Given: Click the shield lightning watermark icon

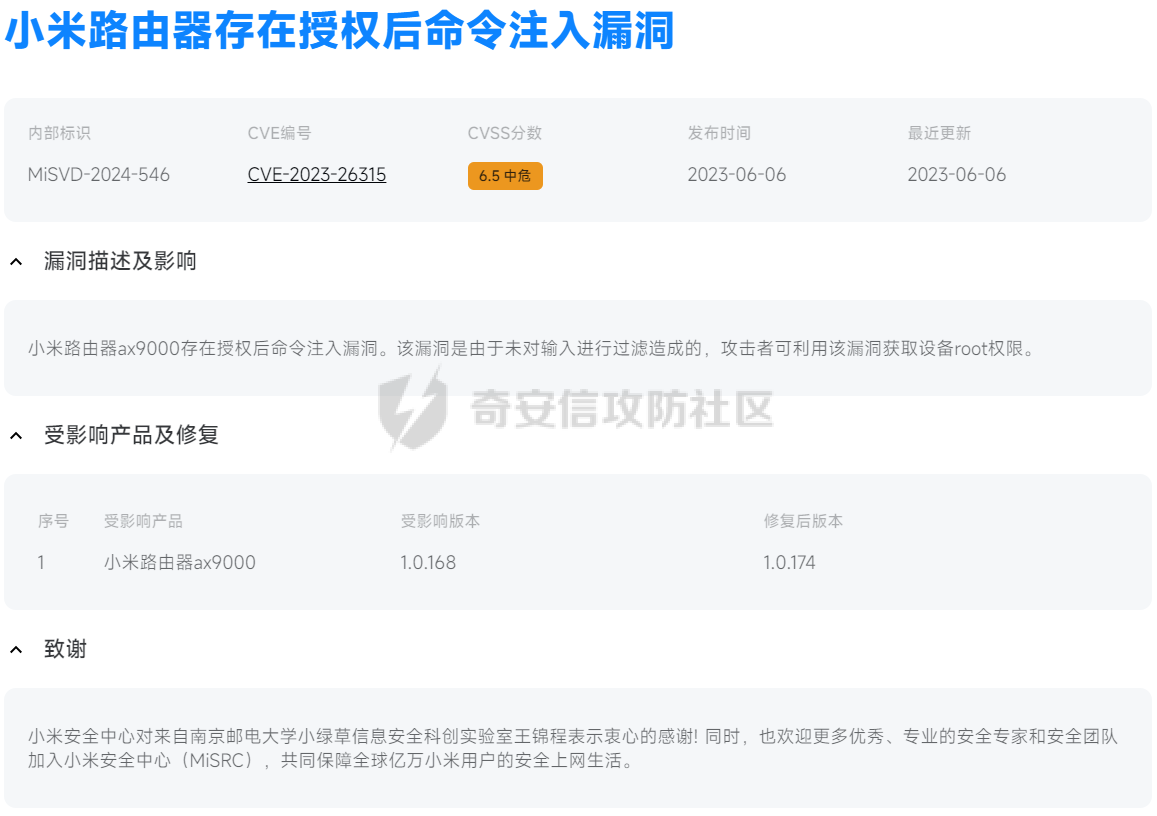Looking at the screenshot, I should [412, 408].
